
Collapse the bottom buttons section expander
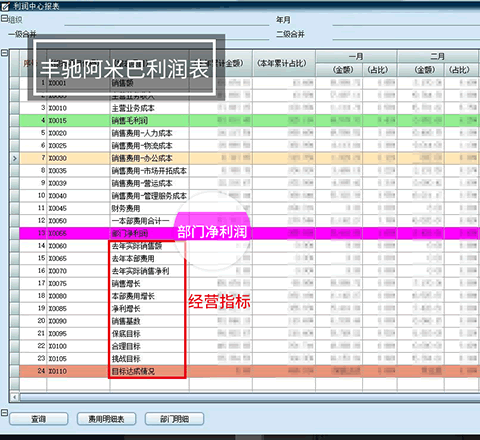(x=4, y=412)
